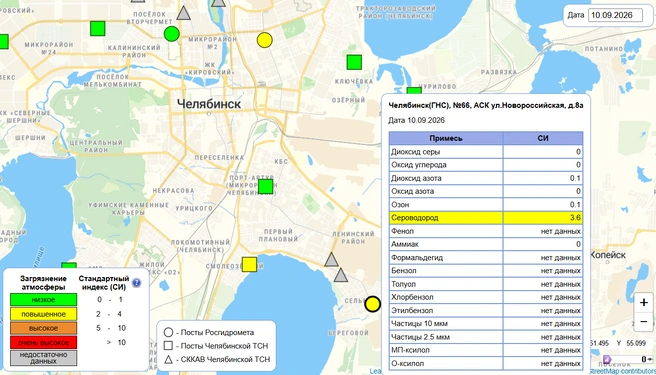The height and width of the screenshot is (375, 656).
Task: Click the 'Бензол' row
Action: (486, 271)
